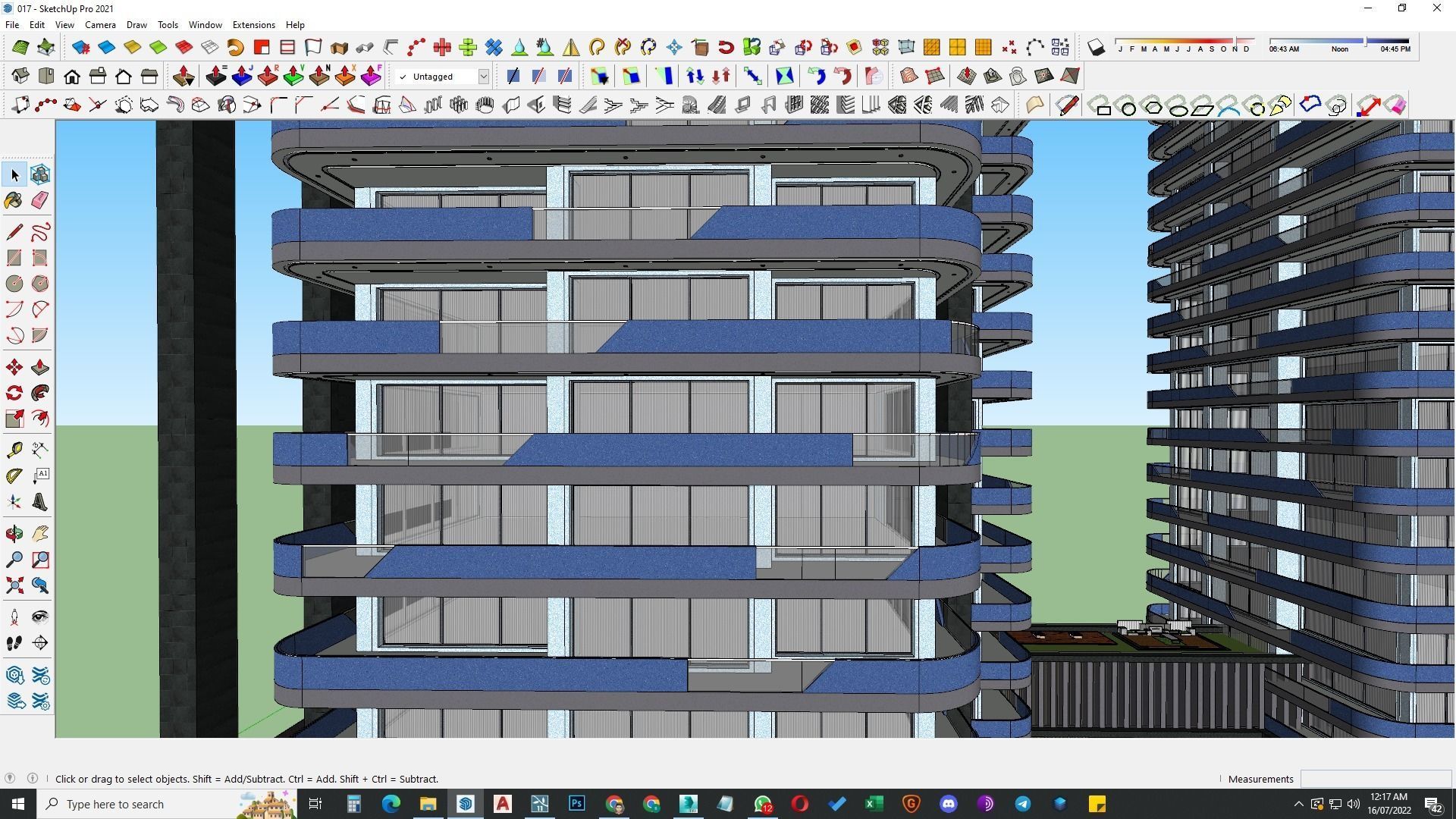
Task: Open the Windows Start menu
Action: click(18, 804)
